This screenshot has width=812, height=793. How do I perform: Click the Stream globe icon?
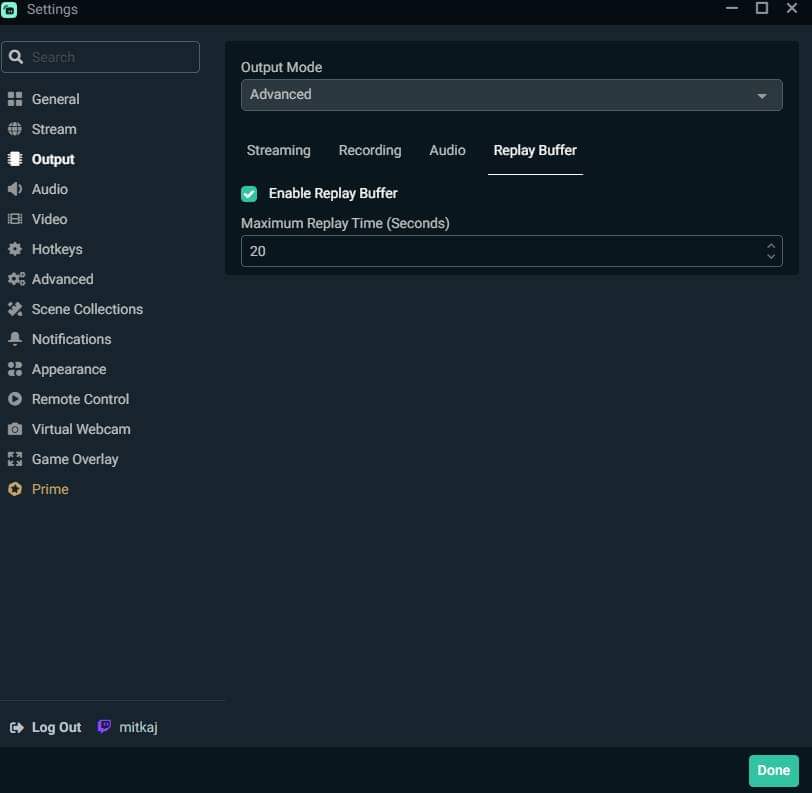tap(15, 129)
